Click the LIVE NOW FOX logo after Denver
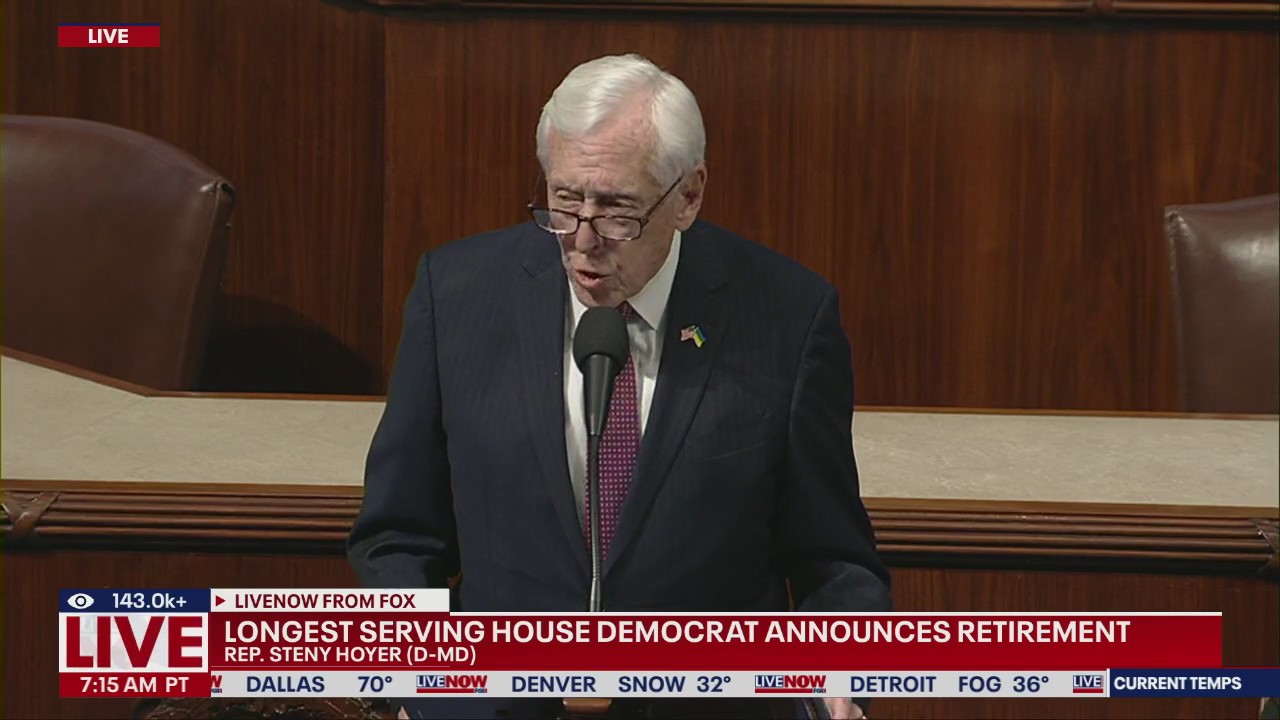The height and width of the screenshot is (720, 1280). click(790, 684)
